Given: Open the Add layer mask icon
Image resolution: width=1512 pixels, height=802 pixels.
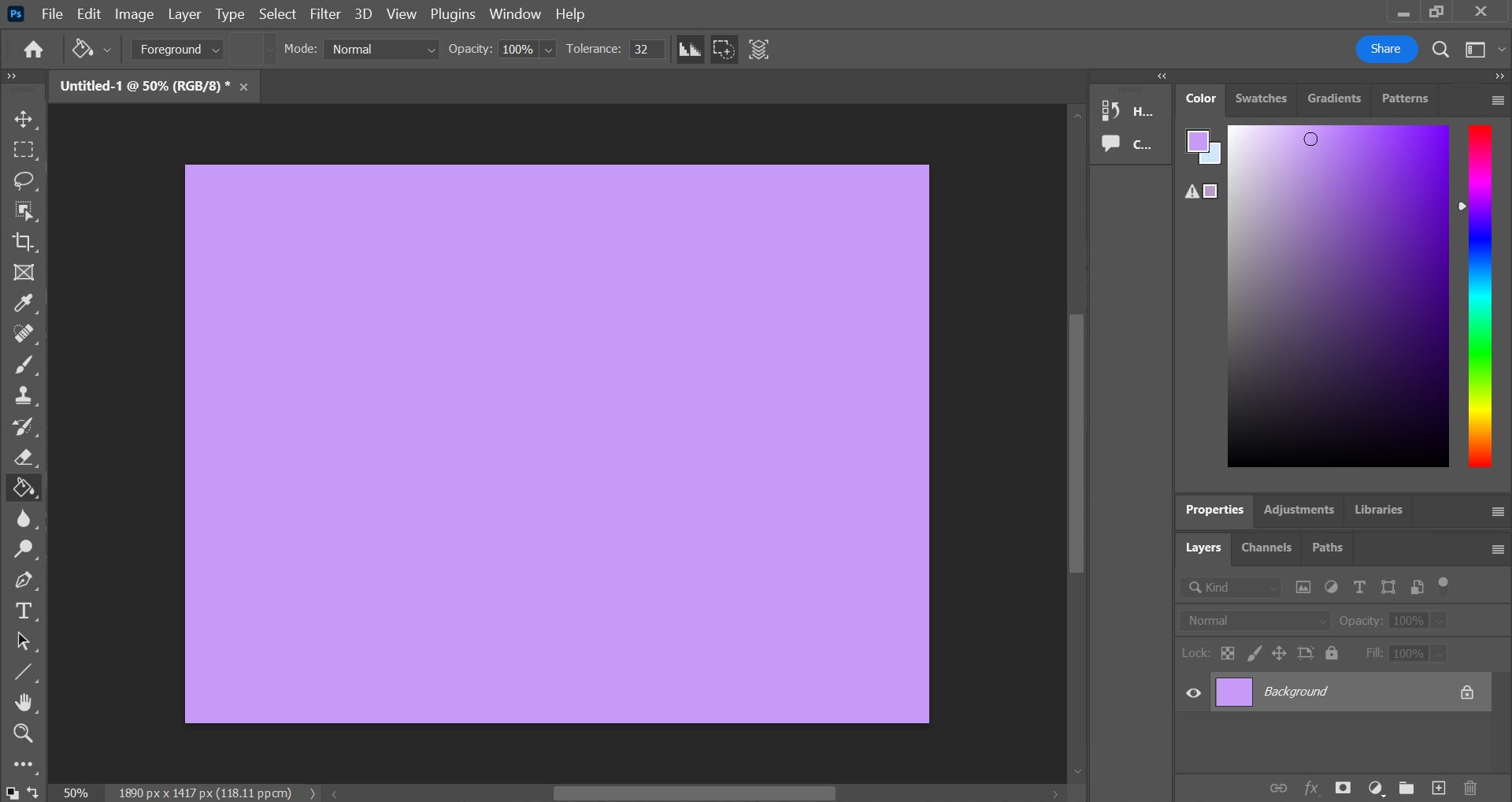Looking at the screenshot, I should (1344, 788).
